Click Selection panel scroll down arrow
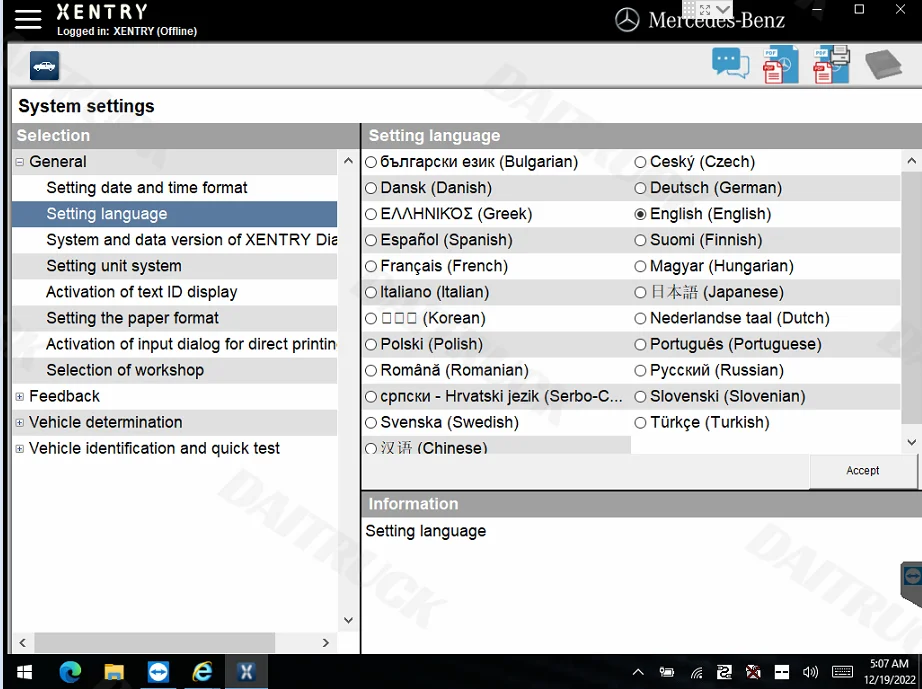 tap(348, 620)
